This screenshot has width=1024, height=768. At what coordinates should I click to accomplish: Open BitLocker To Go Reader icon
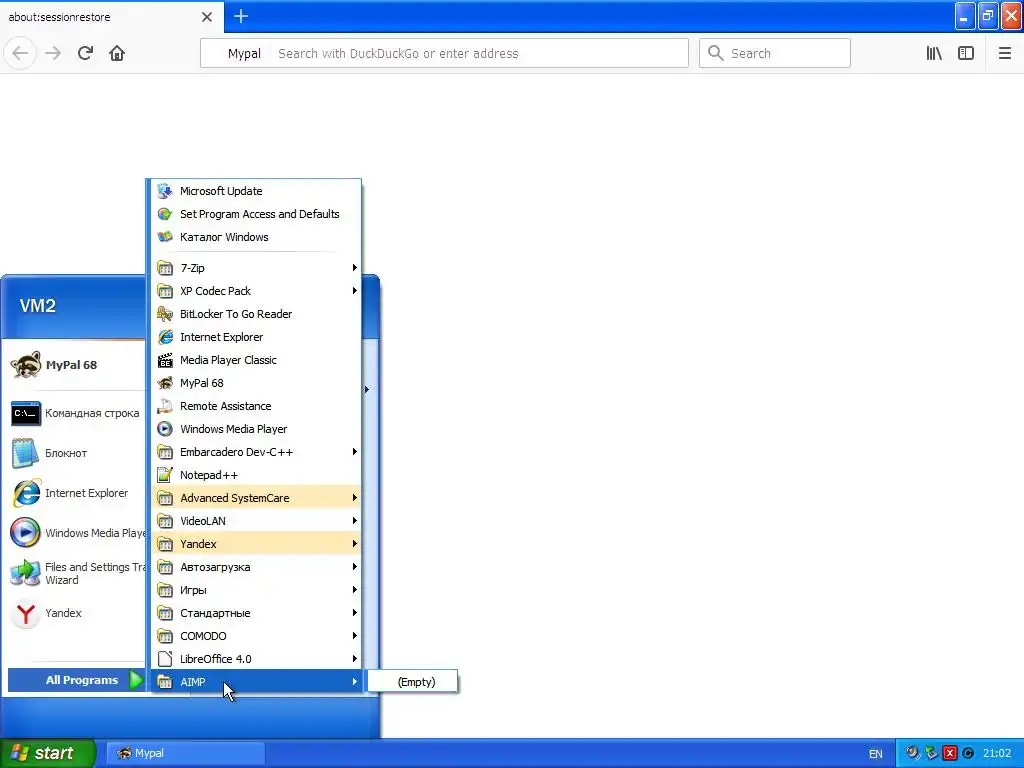coord(165,314)
